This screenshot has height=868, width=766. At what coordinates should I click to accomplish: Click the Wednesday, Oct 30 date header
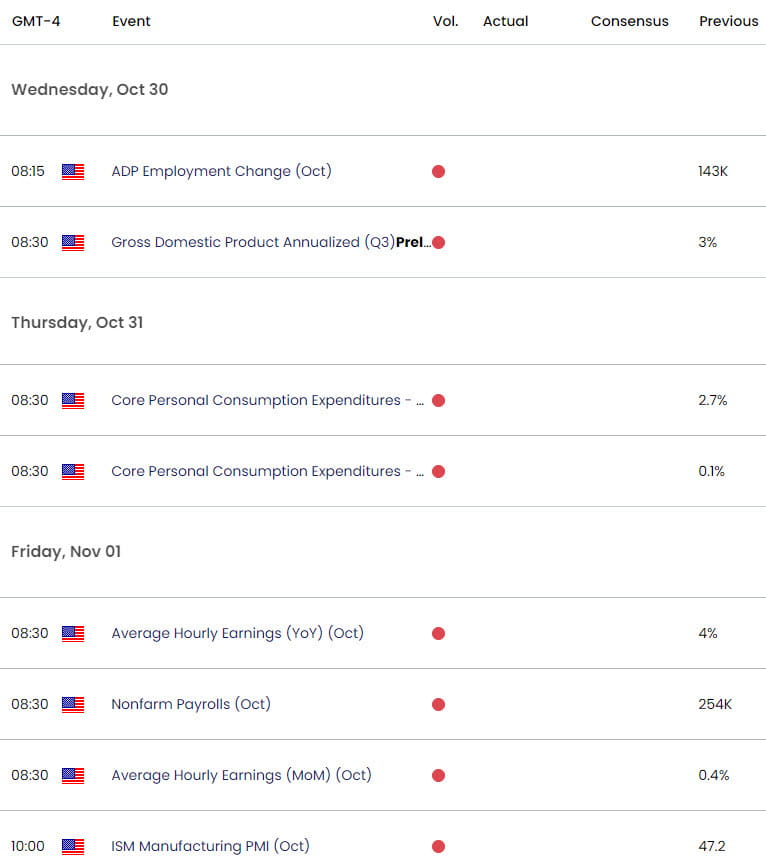click(x=89, y=89)
